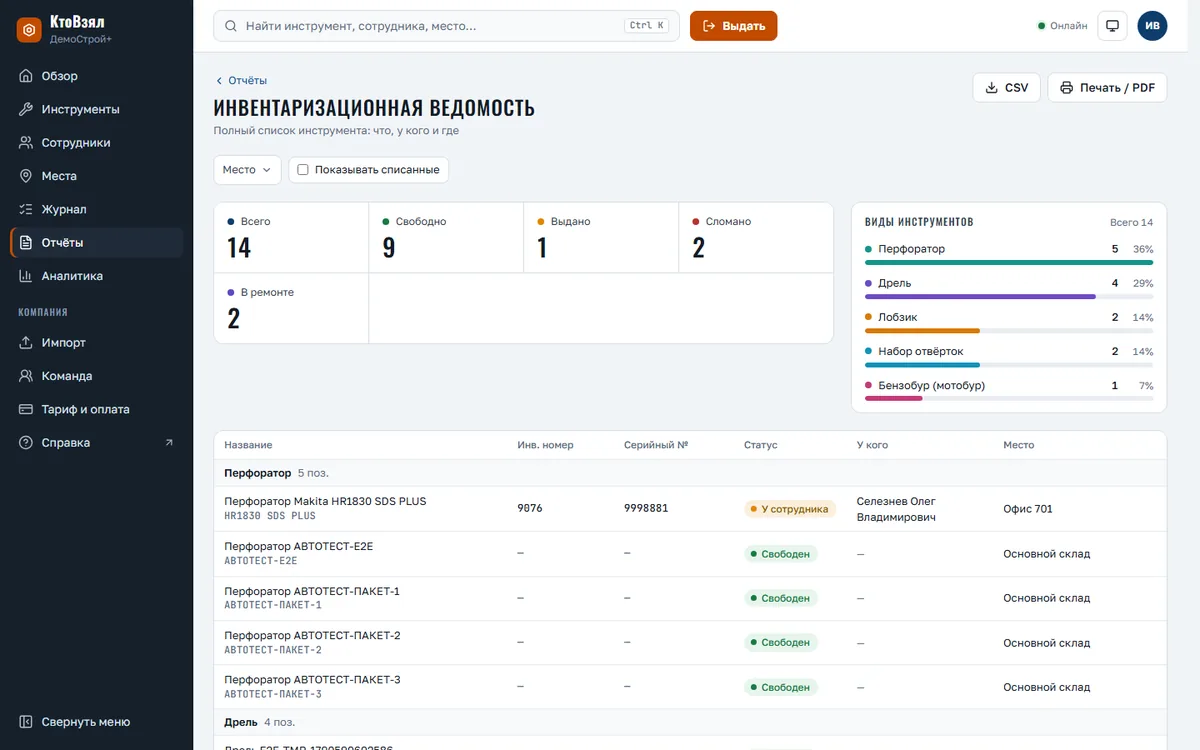Click inventory number 9076

(530, 509)
